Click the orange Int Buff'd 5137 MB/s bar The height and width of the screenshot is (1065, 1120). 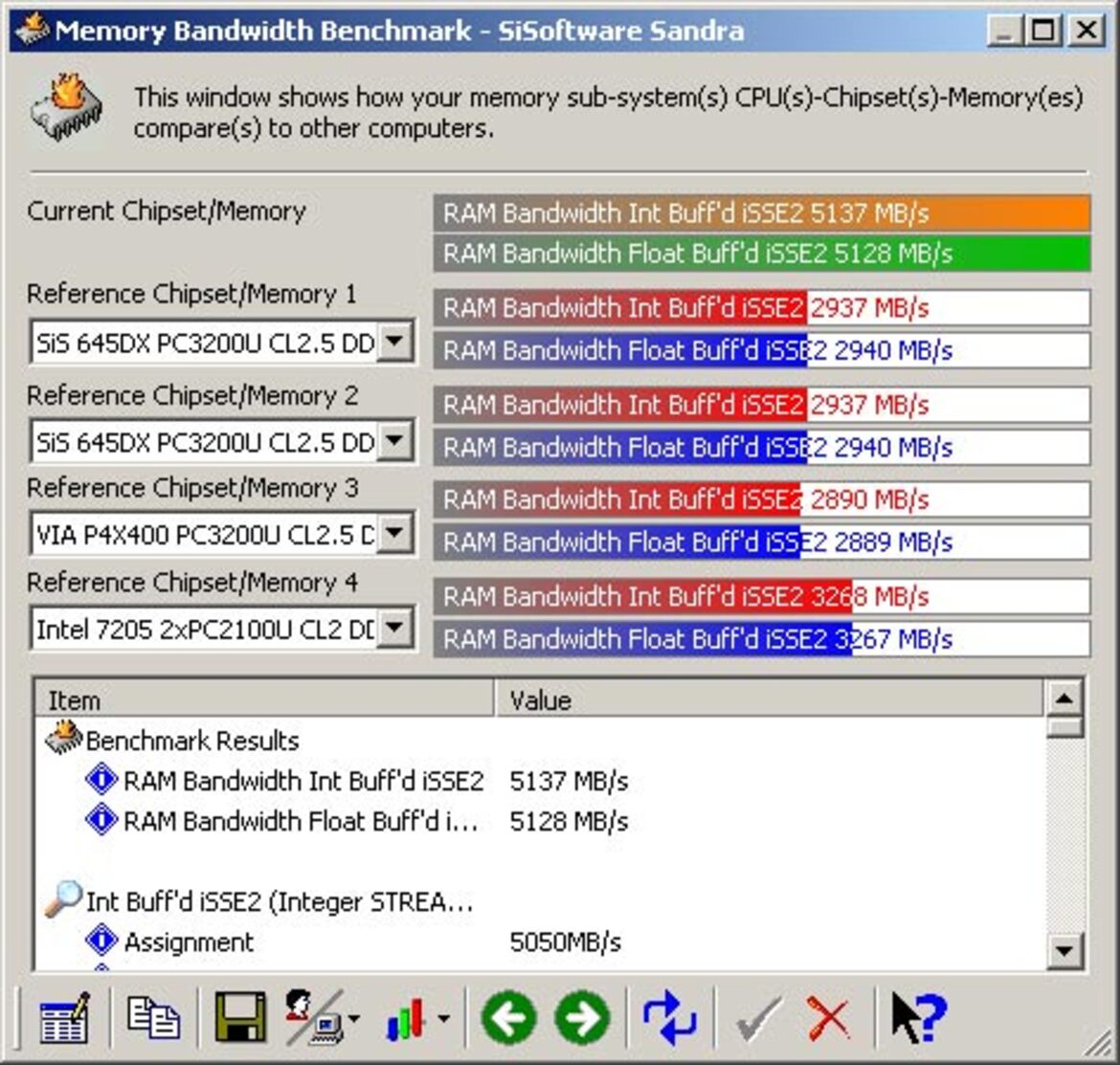tap(761, 212)
